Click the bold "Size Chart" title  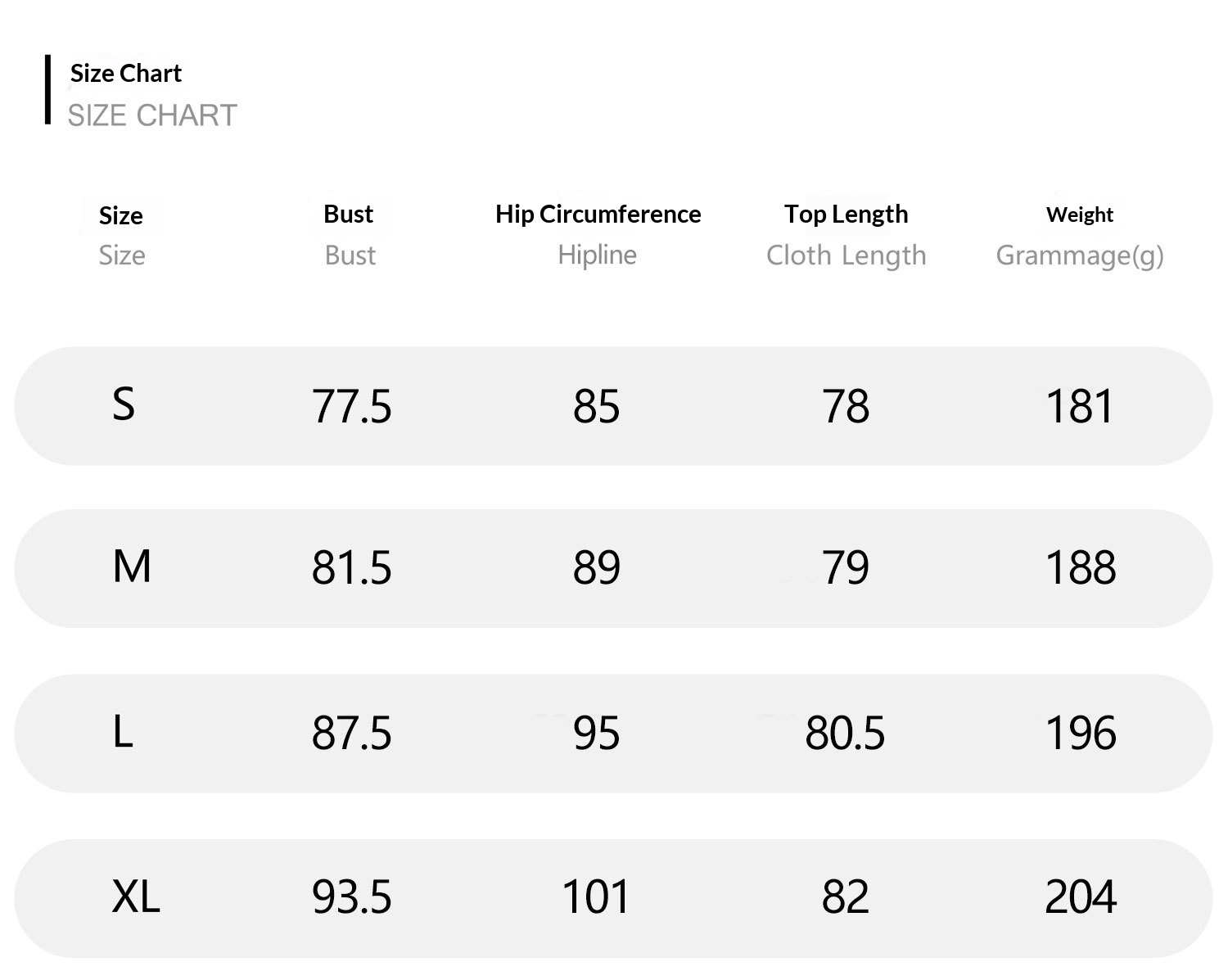[126, 74]
